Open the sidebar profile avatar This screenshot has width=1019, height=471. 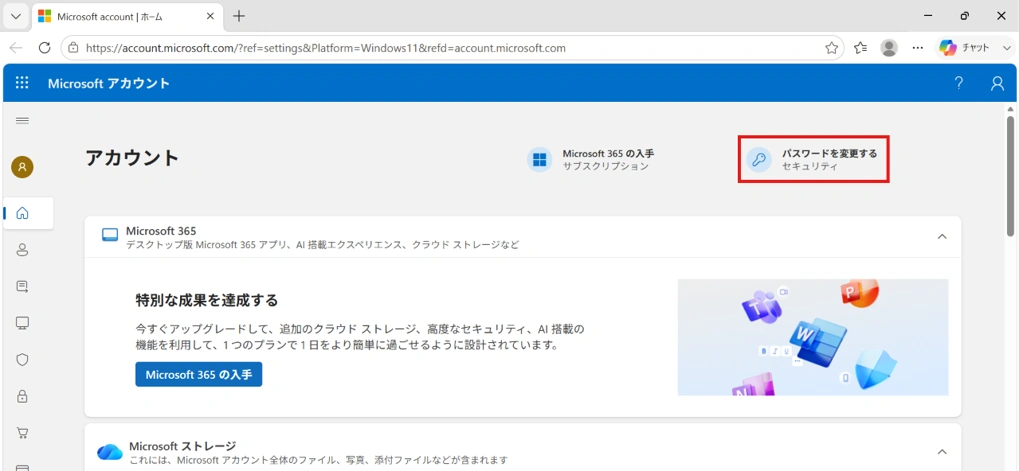coord(22,167)
